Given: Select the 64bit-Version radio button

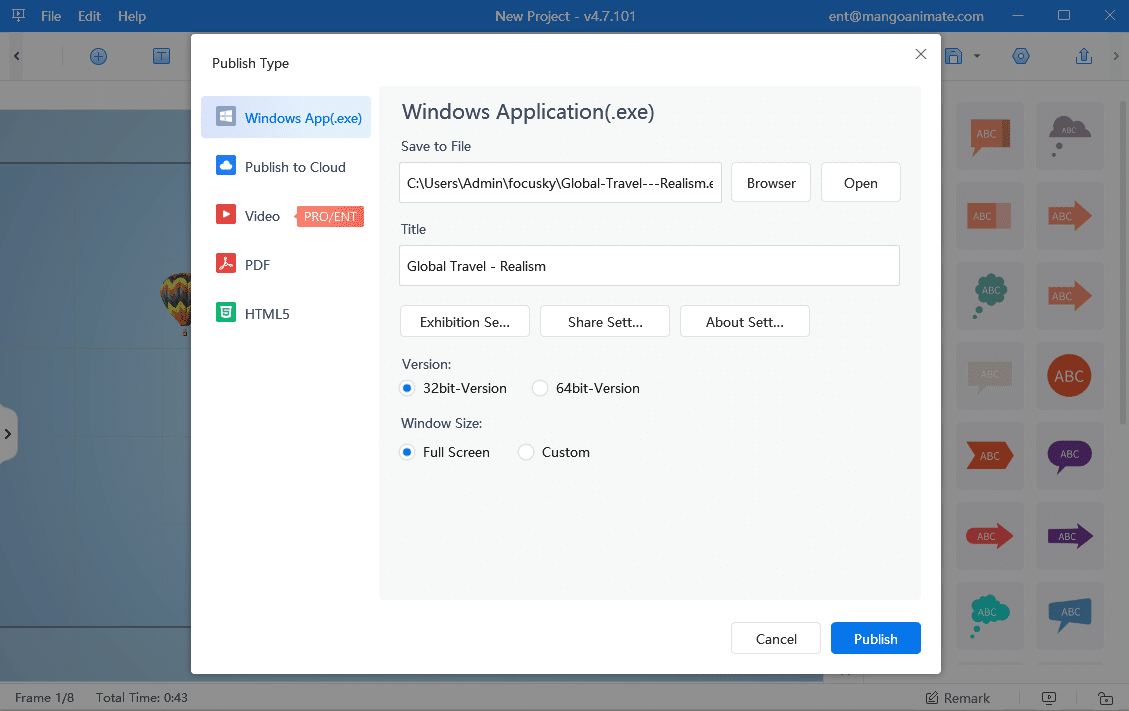Looking at the screenshot, I should [x=540, y=388].
